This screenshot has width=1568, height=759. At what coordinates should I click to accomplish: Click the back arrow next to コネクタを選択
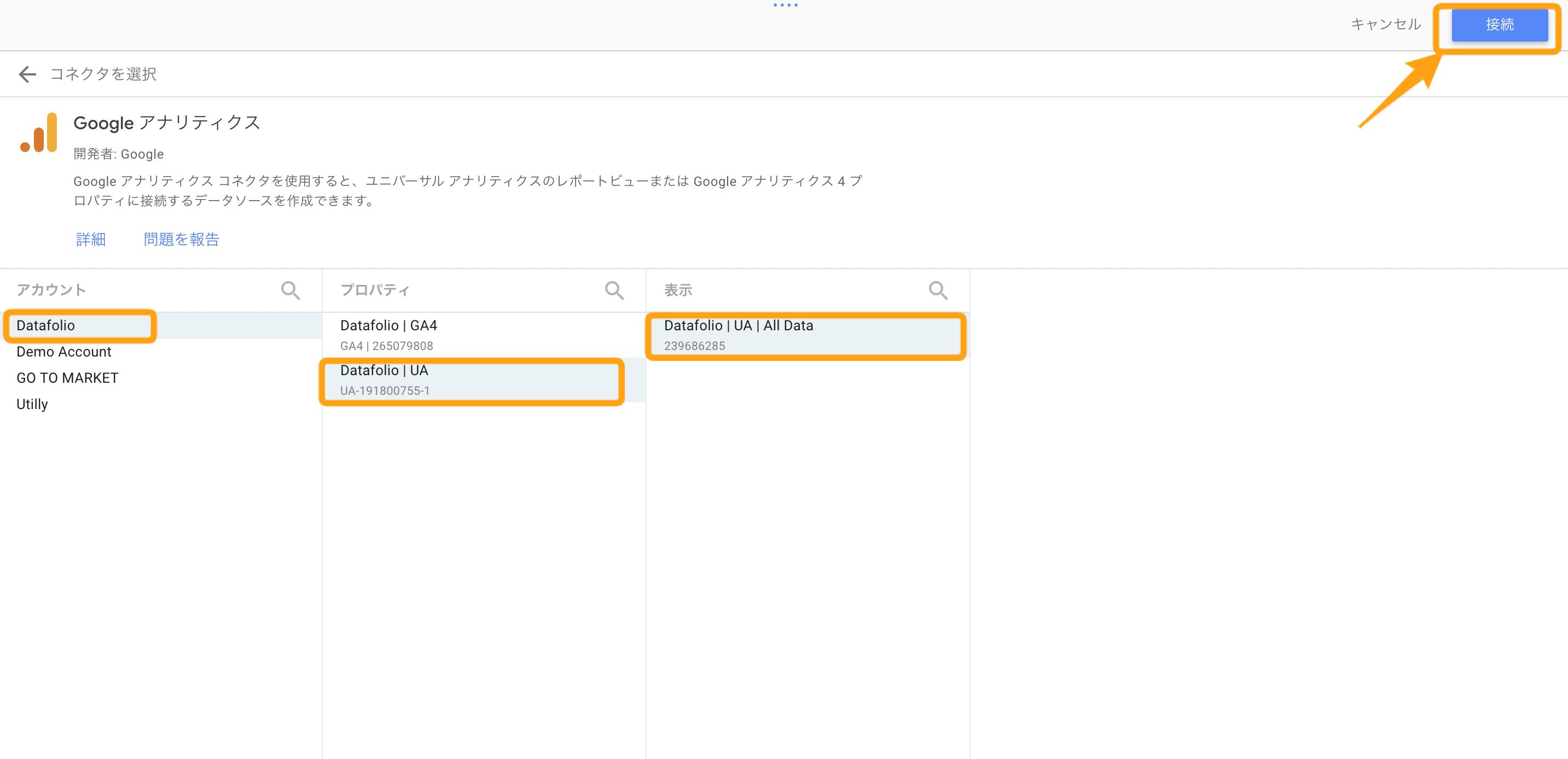pos(27,74)
